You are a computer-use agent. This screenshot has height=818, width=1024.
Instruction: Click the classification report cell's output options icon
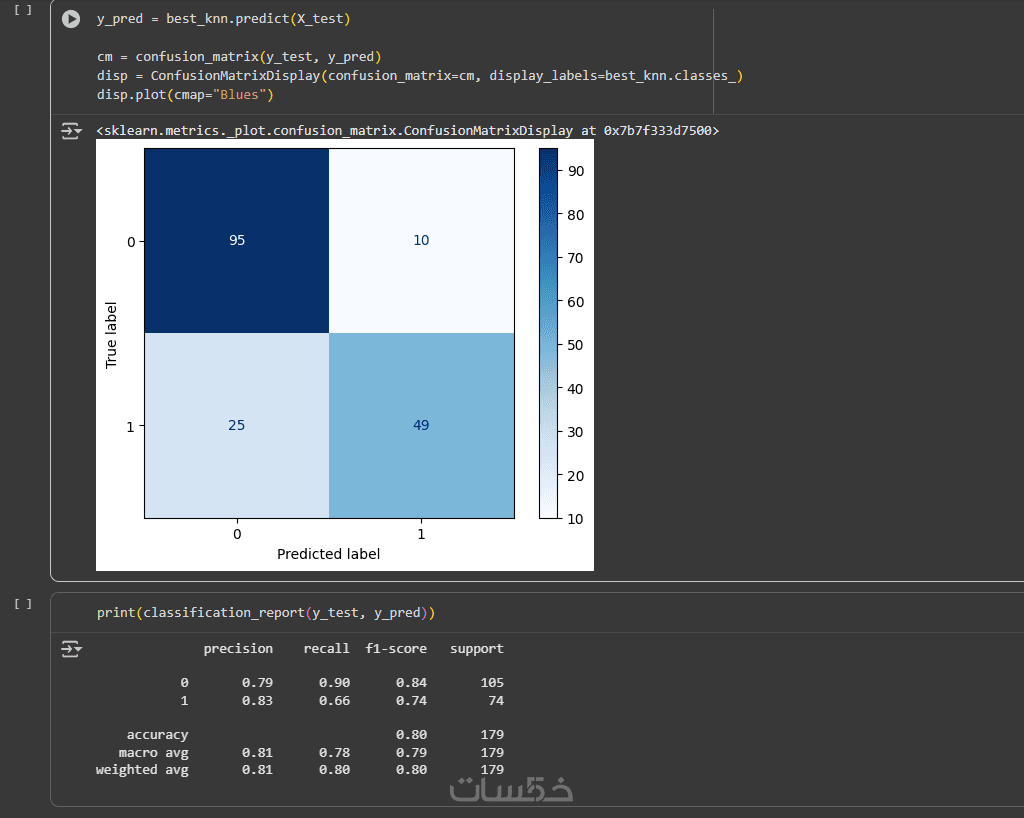tap(71, 649)
